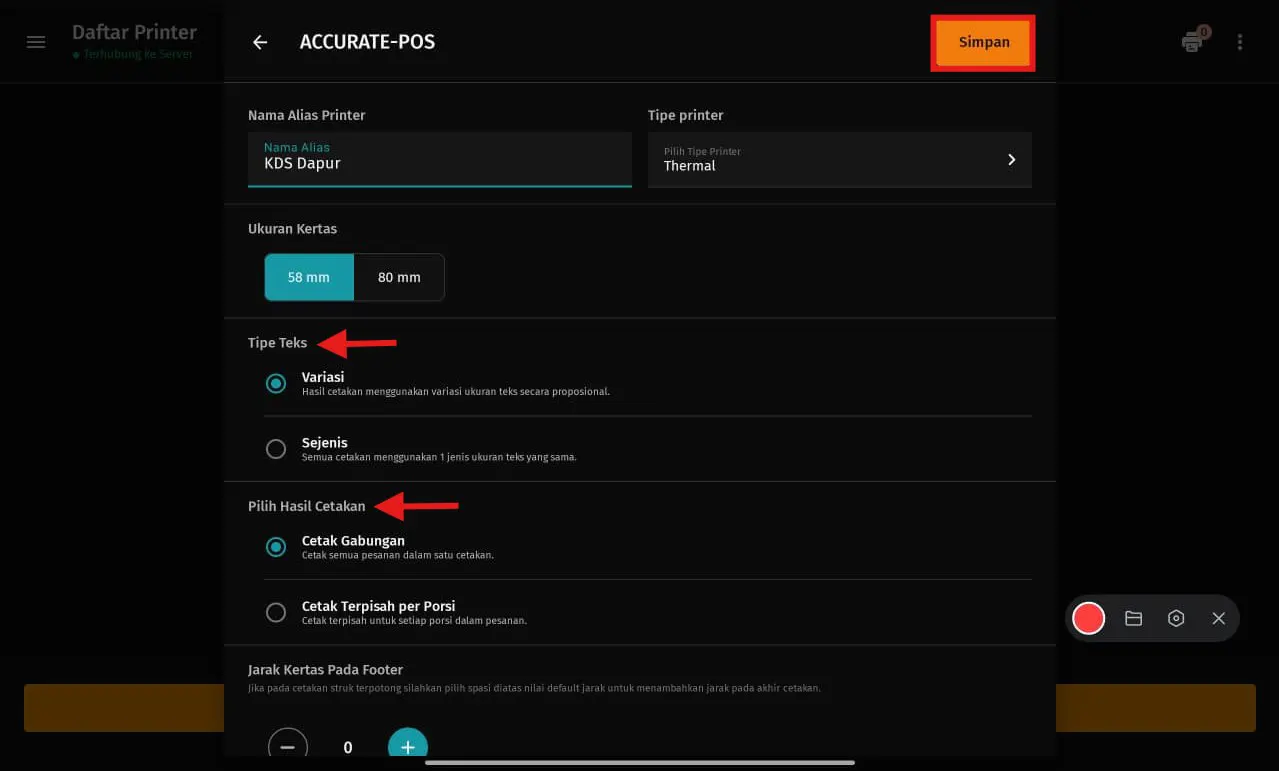The image size is (1279, 771).
Task: Open the folder icon in recorder toolbar
Action: point(1133,618)
